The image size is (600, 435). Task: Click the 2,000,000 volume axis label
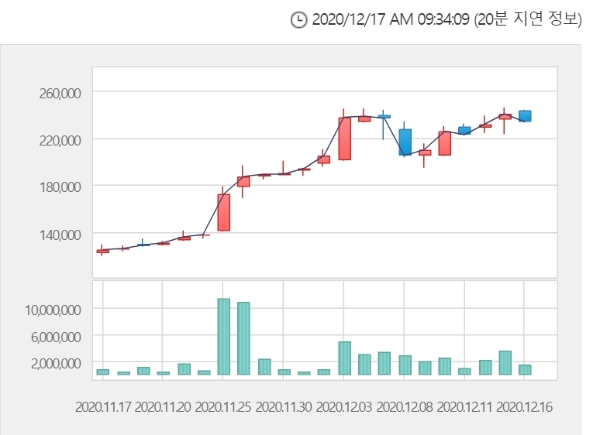click(54, 363)
